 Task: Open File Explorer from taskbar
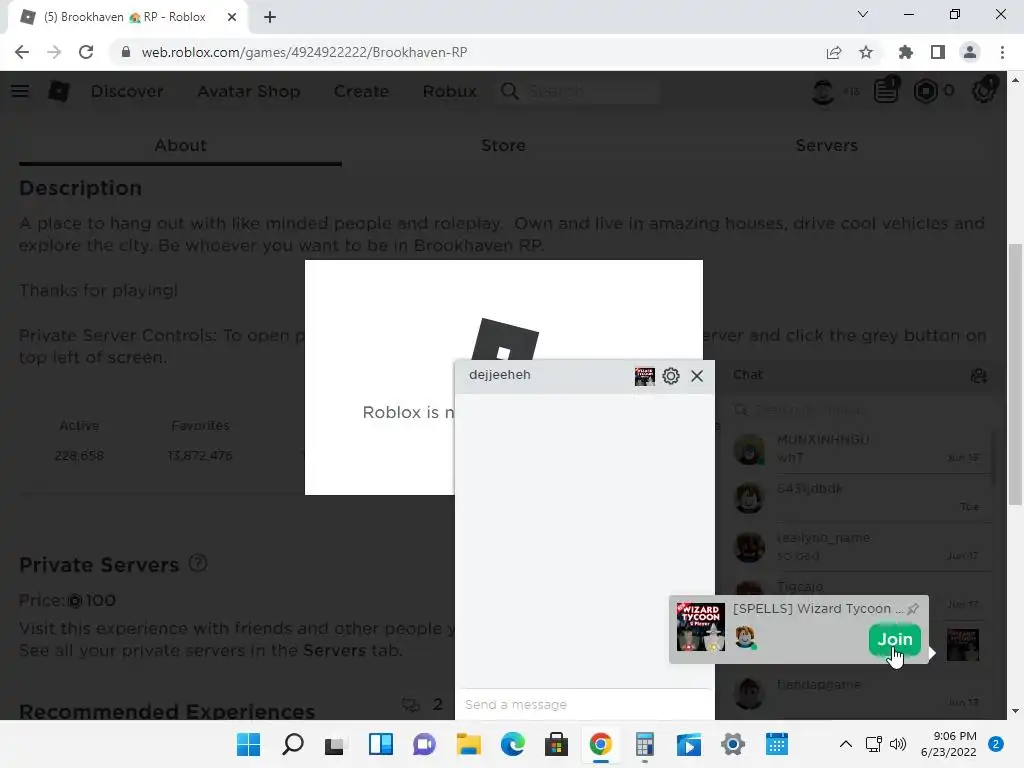point(468,744)
